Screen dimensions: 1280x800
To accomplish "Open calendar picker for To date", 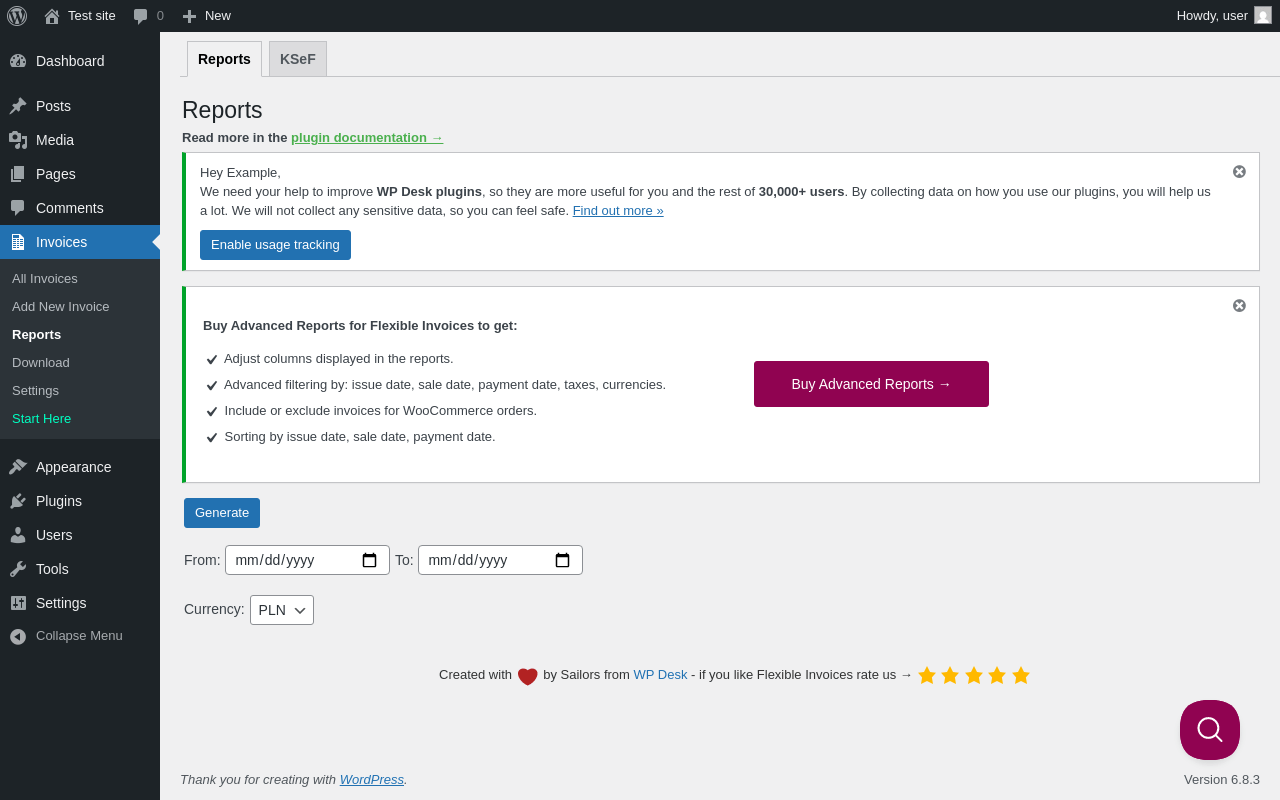I will click(x=562, y=560).
